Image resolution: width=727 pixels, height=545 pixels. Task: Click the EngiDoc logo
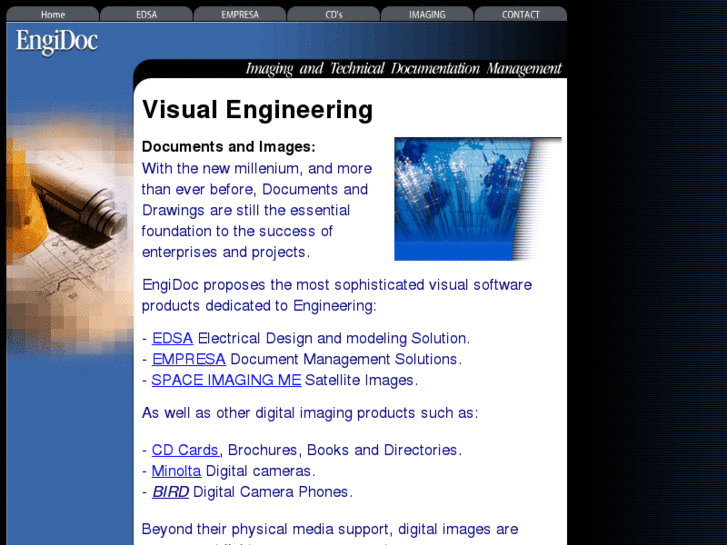click(57, 42)
